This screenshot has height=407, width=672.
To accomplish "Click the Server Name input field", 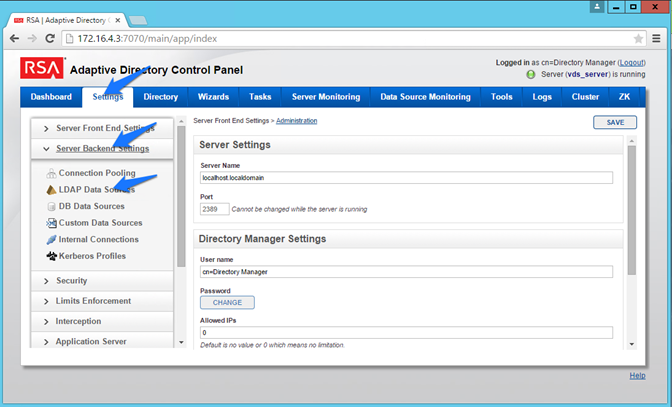I will click(406, 178).
